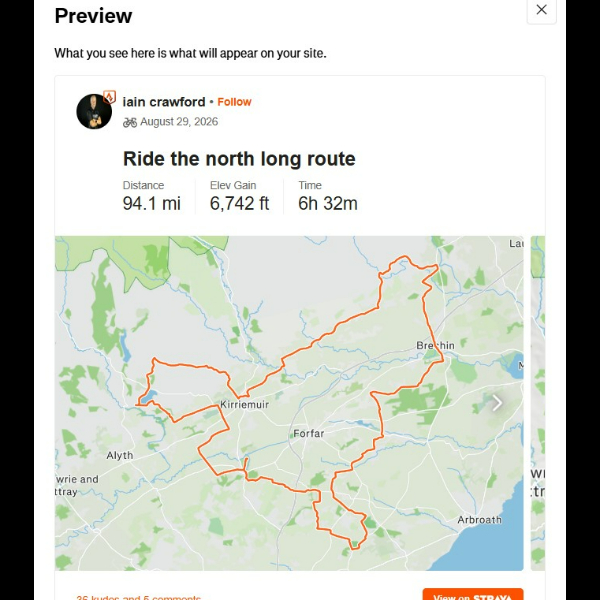Open the iain crawford name link

pyautogui.click(x=164, y=102)
